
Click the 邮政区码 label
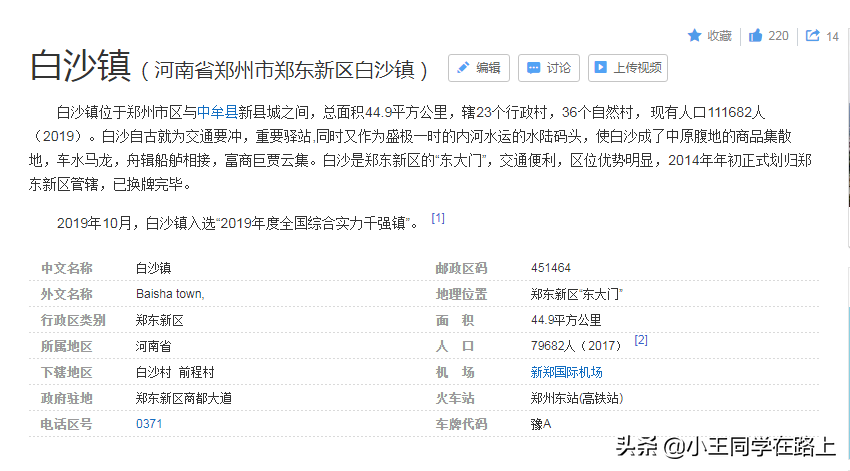pos(461,268)
